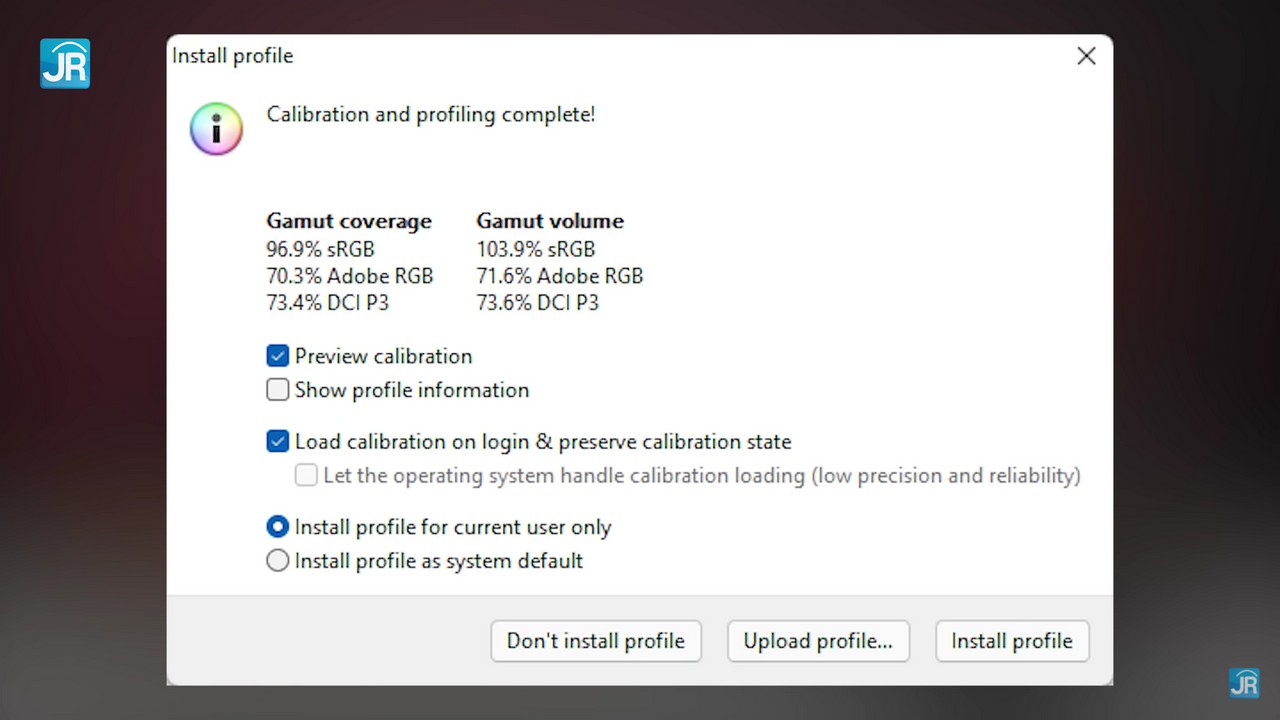Click the rainbow-ringed information icon
The image size is (1280, 720).
pos(216,129)
